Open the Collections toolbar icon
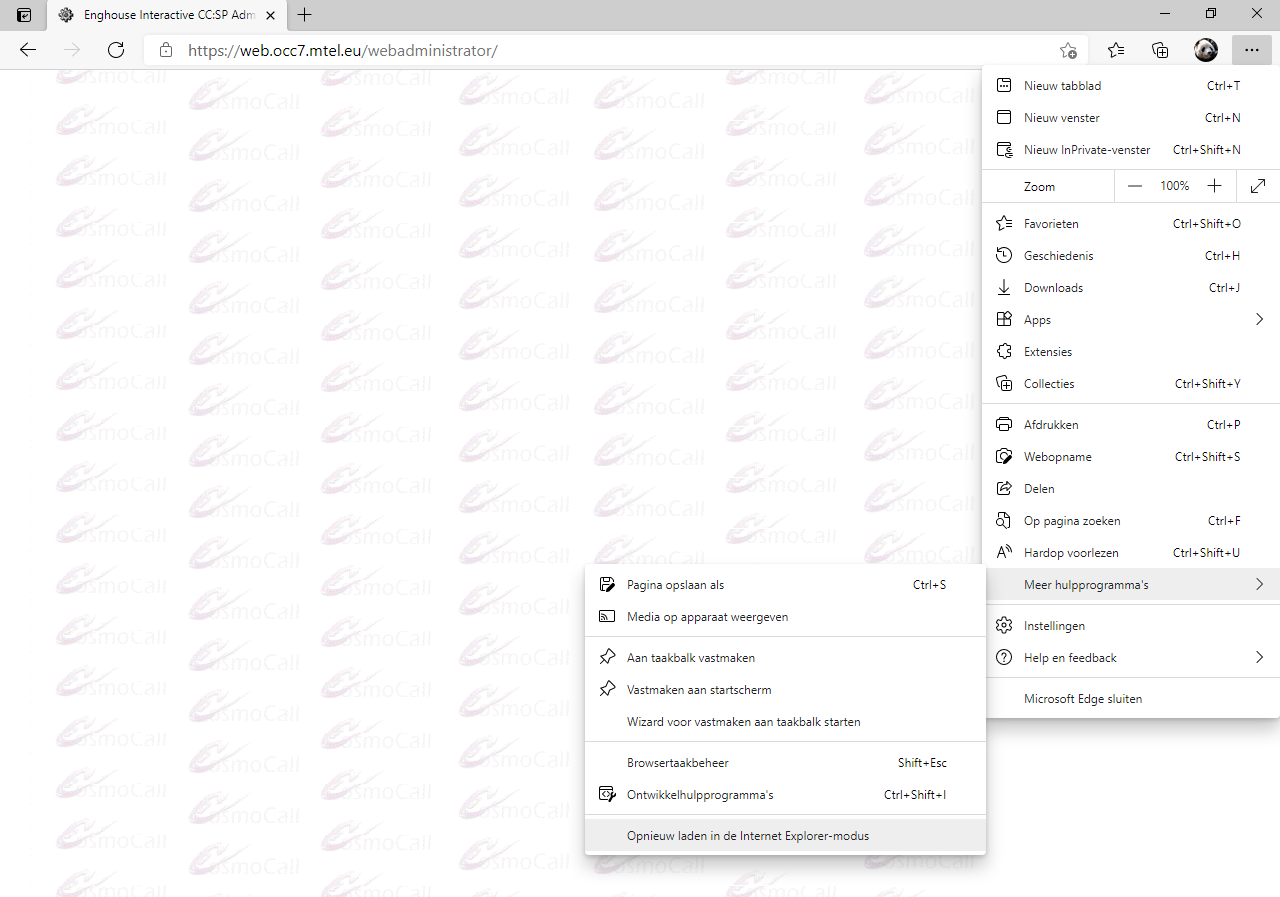The height and width of the screenshot is (897, 1280). coord(1160,50)
